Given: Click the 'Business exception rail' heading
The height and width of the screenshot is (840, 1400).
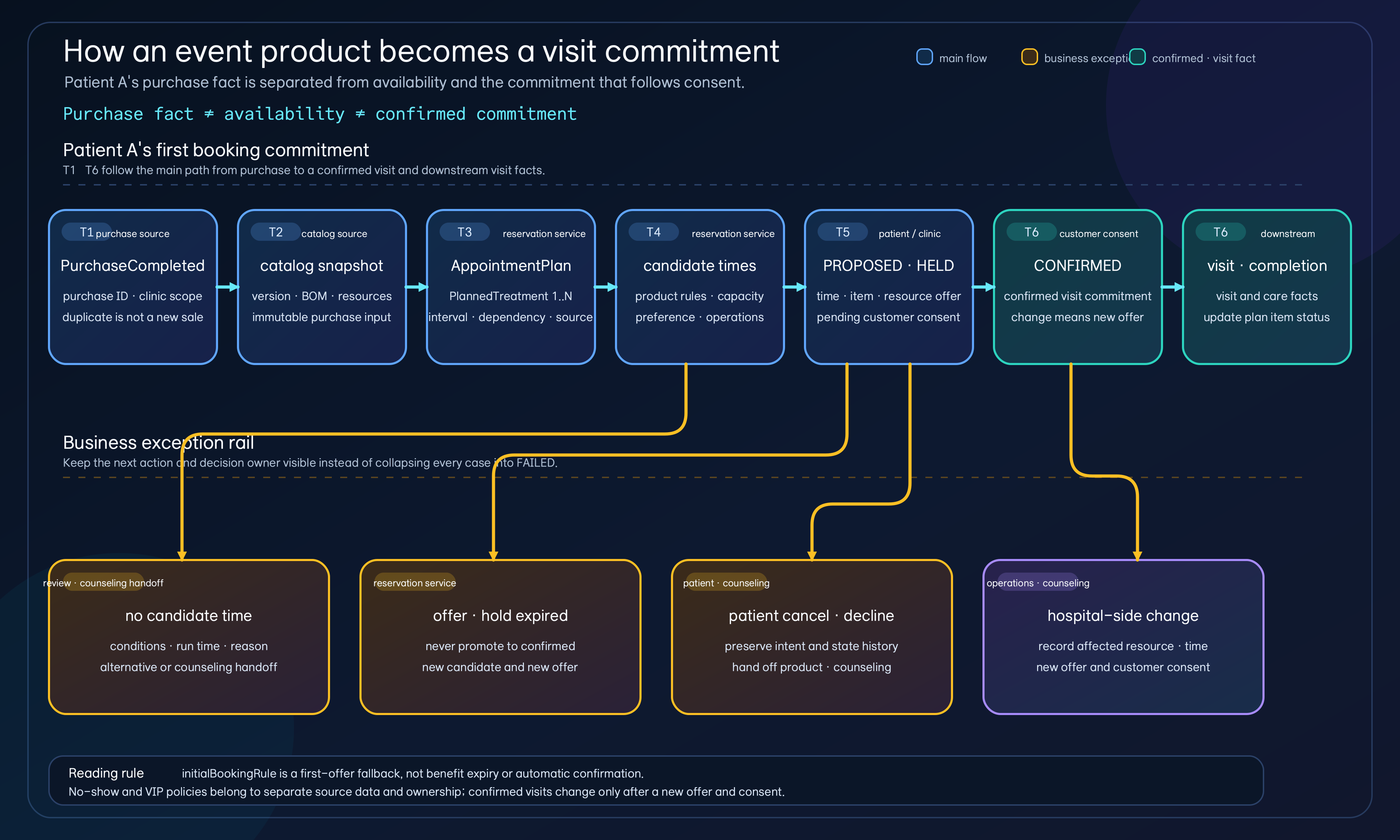Looking at the screenshot, I should pos(159,442).
